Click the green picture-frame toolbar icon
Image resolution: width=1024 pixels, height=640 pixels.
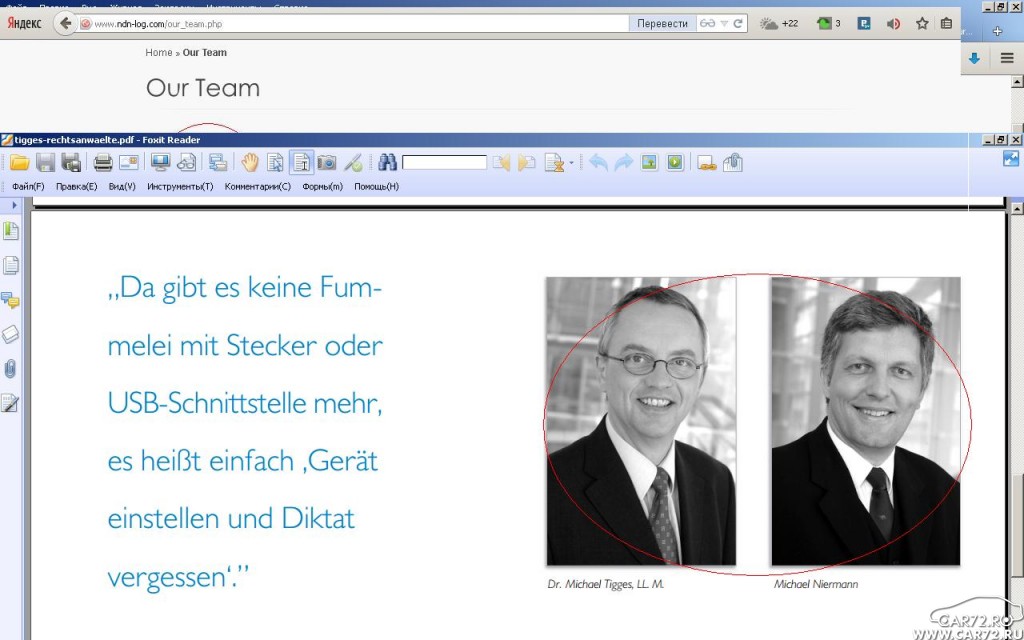[x=649, y=163]
